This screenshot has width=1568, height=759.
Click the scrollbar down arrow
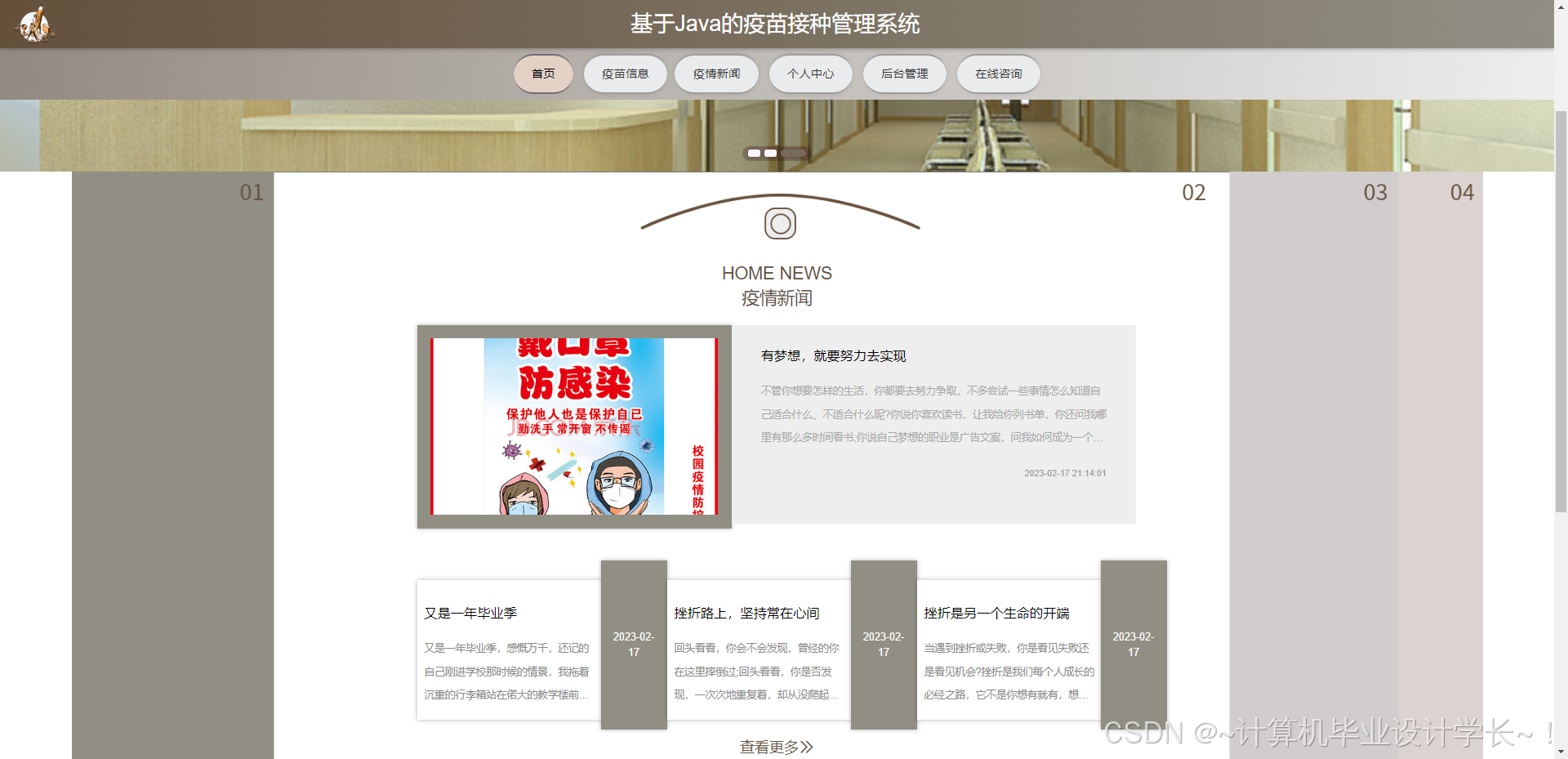point(1561,752)
